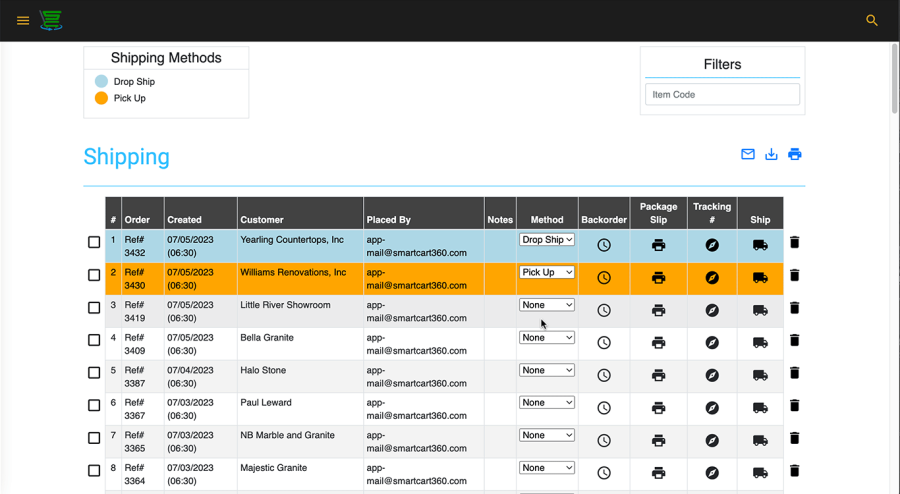Open method dropdown for Majestic Granite

[x=547, y=468]
